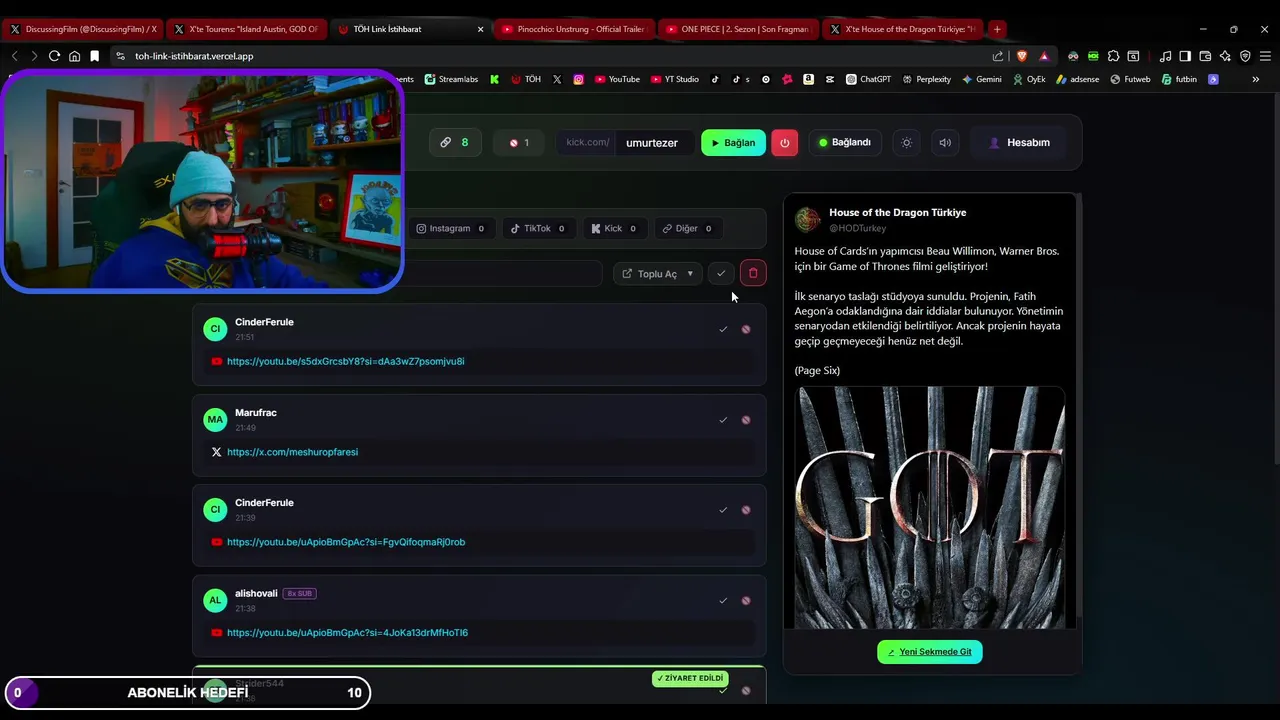Click the red trash delete-all icon
The width and height of the screenshot is (1280, 720).
(x=753, y=274)
